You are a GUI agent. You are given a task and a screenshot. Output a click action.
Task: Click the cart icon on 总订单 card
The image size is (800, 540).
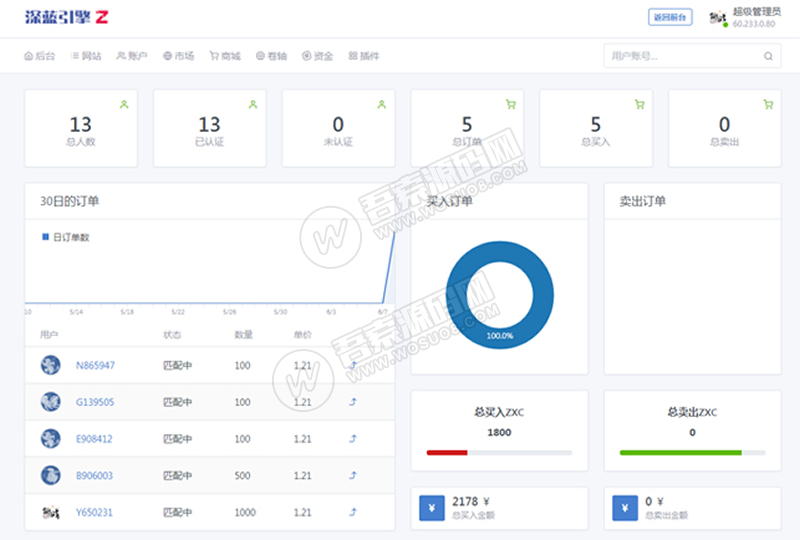[511, 105]
